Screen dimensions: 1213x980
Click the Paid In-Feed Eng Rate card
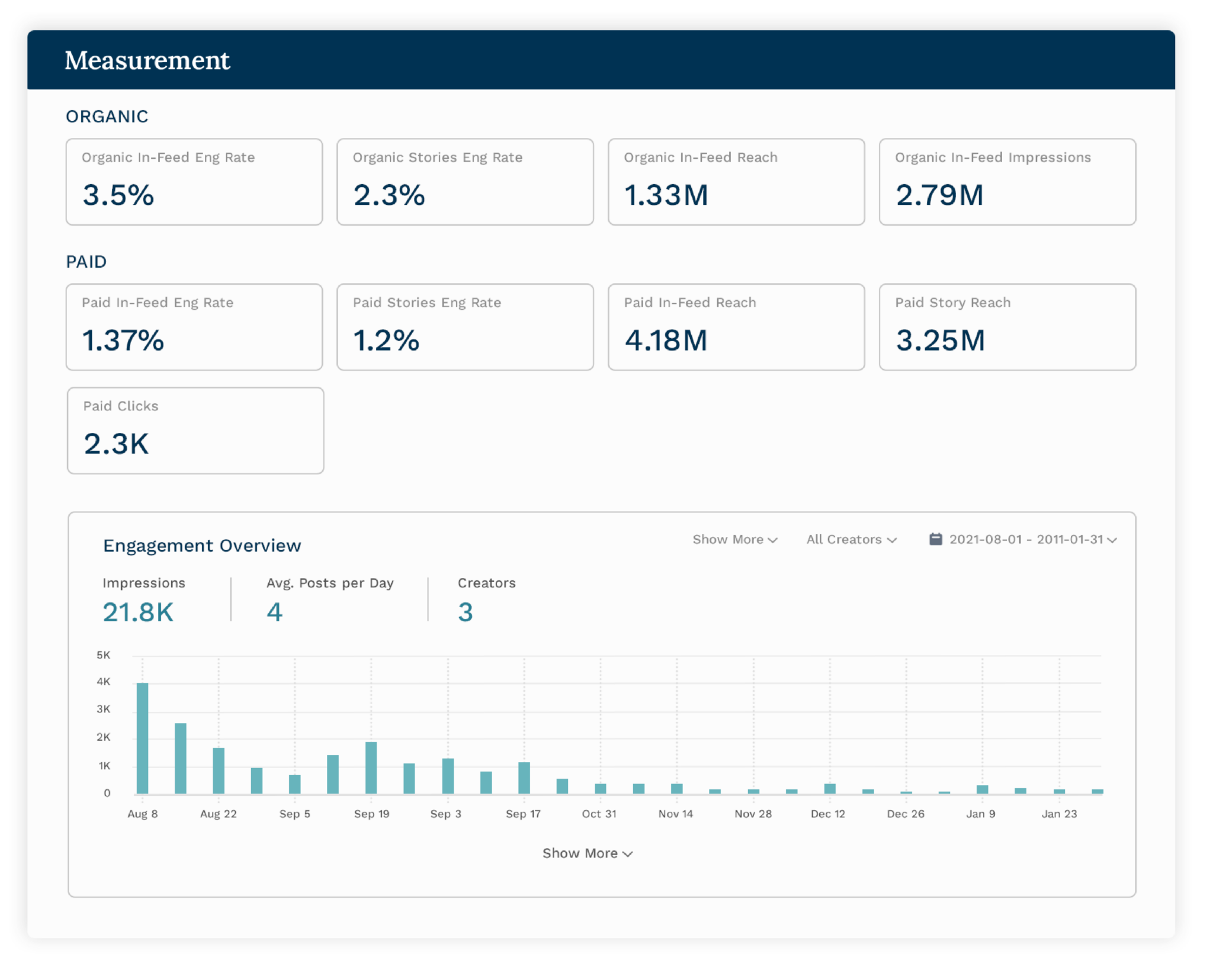point(194,327)
